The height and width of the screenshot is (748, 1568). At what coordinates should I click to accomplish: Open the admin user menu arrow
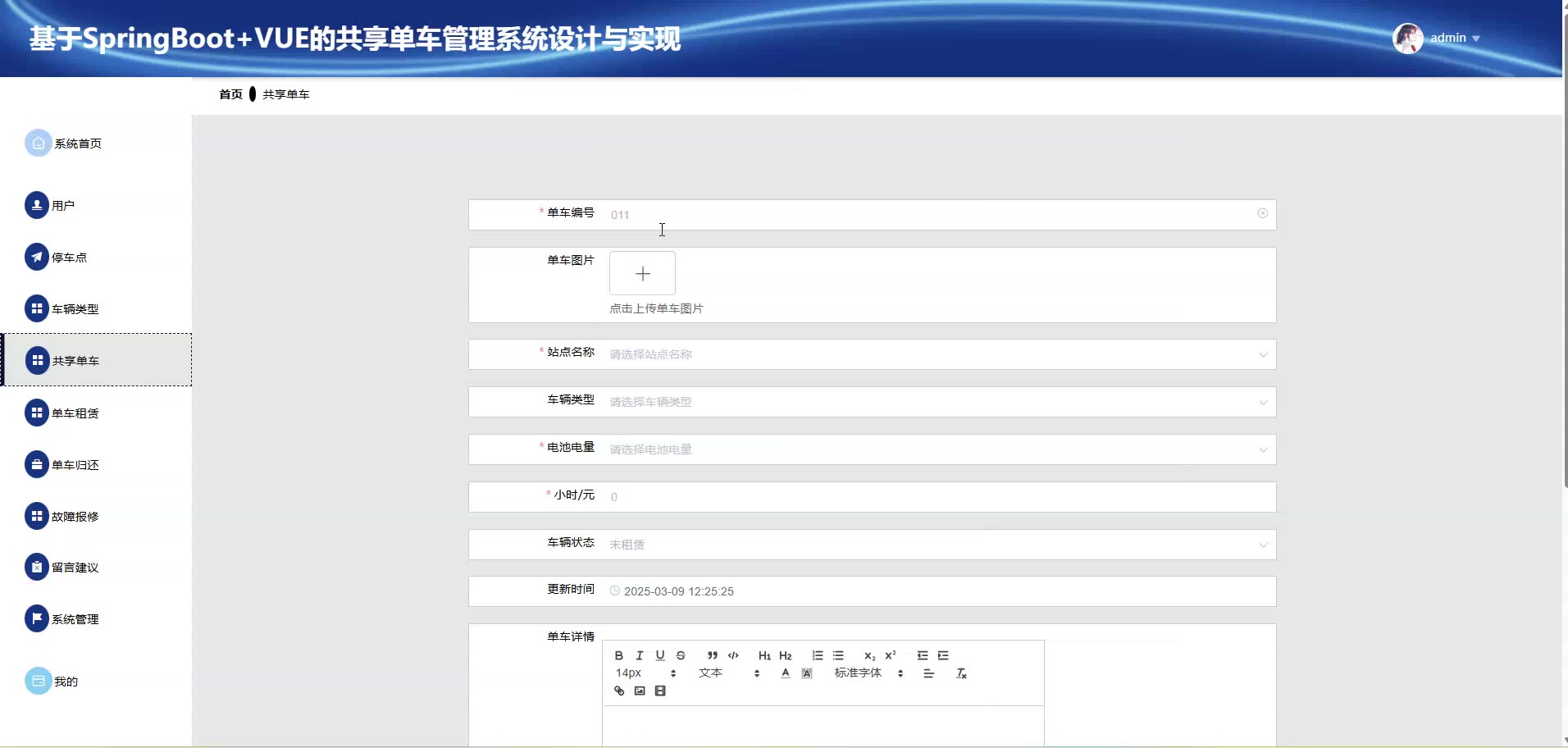click(1476, 39)
